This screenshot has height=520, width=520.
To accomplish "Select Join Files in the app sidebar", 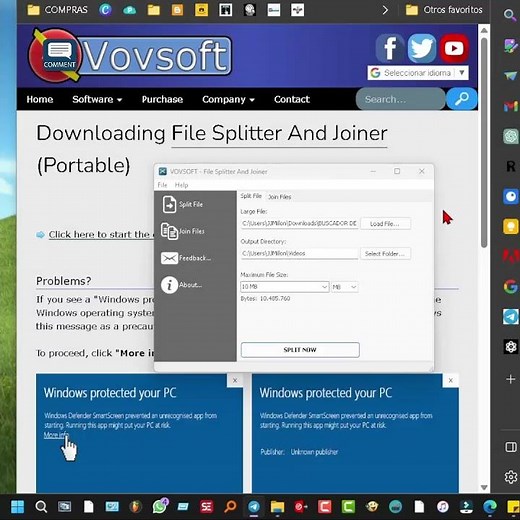I will point(183,231).
